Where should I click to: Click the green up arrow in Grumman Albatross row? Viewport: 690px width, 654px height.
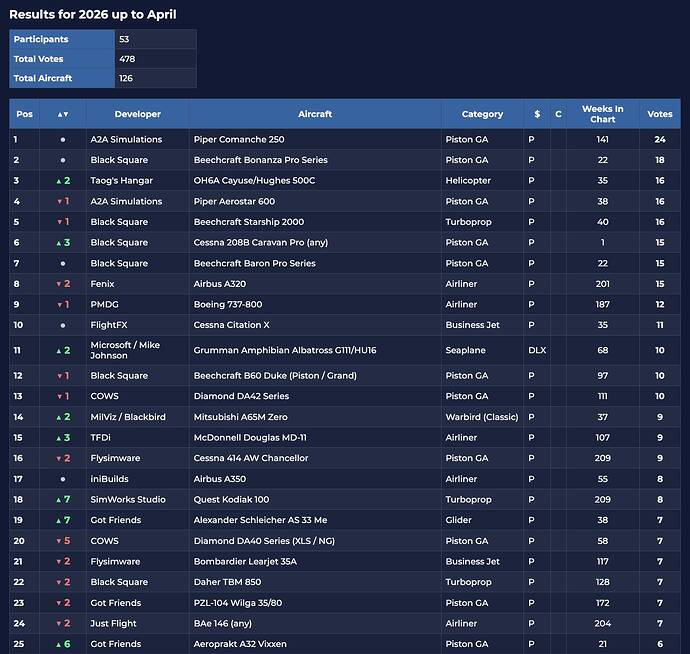point(59,351)
